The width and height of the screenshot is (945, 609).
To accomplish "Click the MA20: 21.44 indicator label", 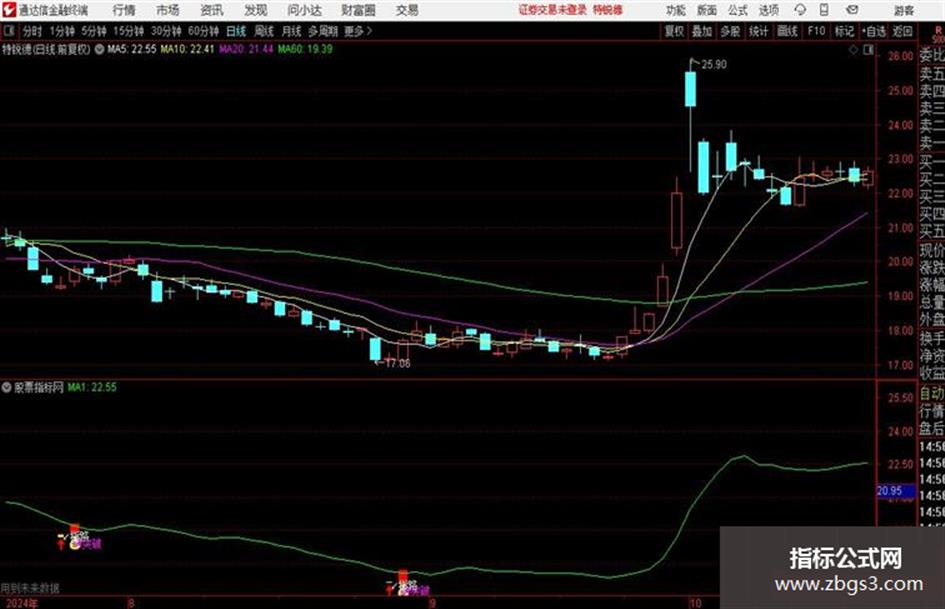I will coord(245,49).
